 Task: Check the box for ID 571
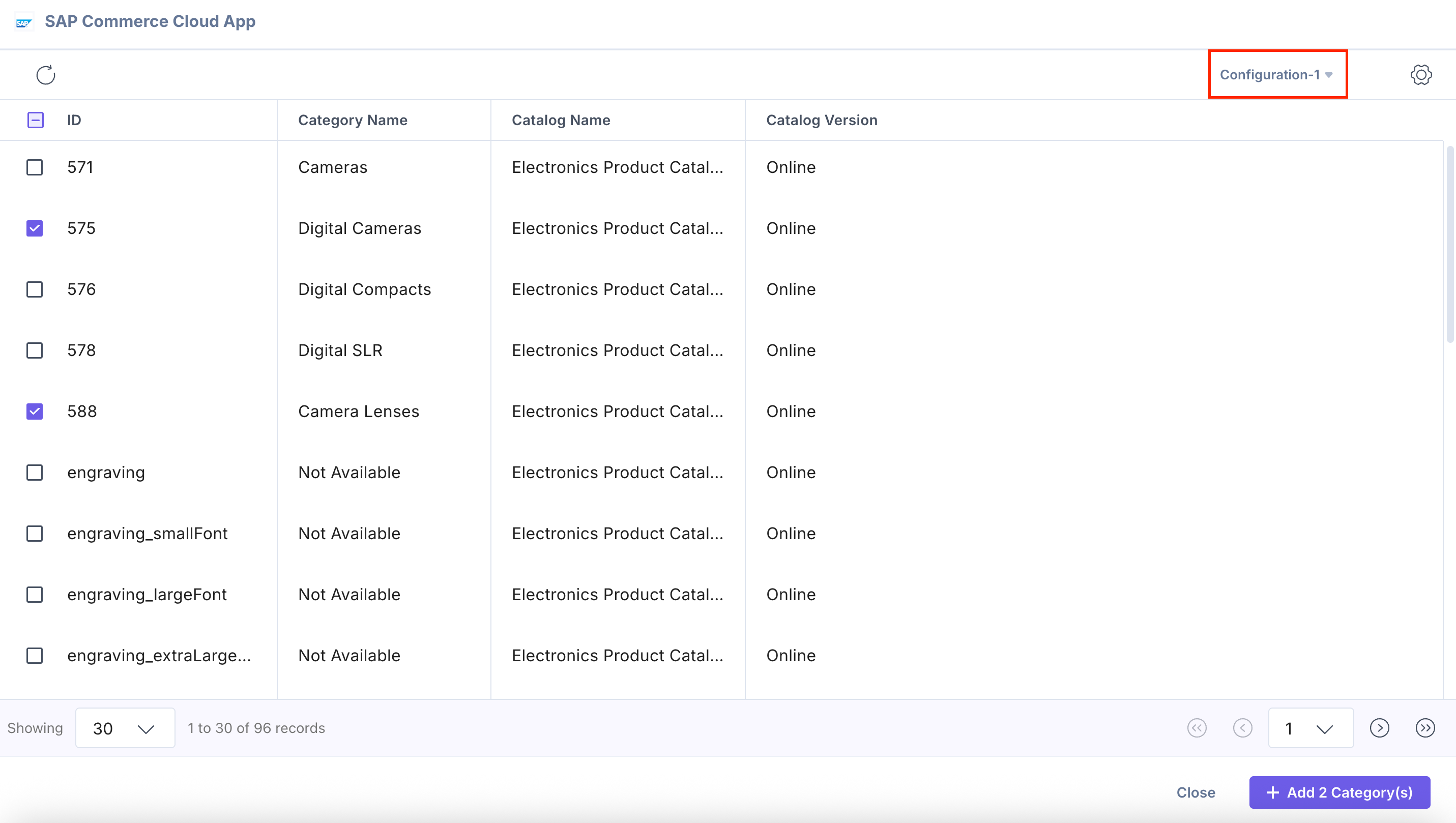point(35,167)
